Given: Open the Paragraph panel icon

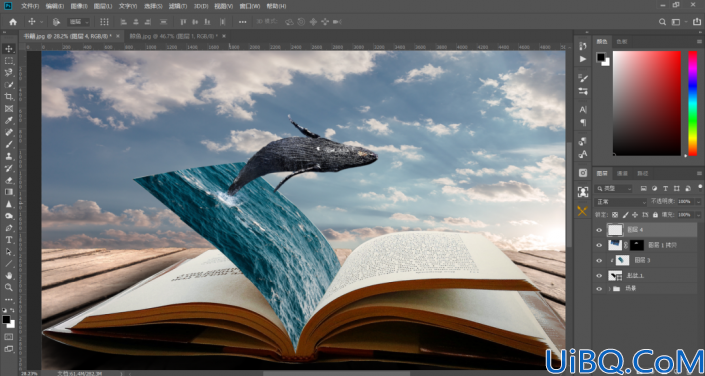Looking at the screenshot, I should click(x=583, y=122).
